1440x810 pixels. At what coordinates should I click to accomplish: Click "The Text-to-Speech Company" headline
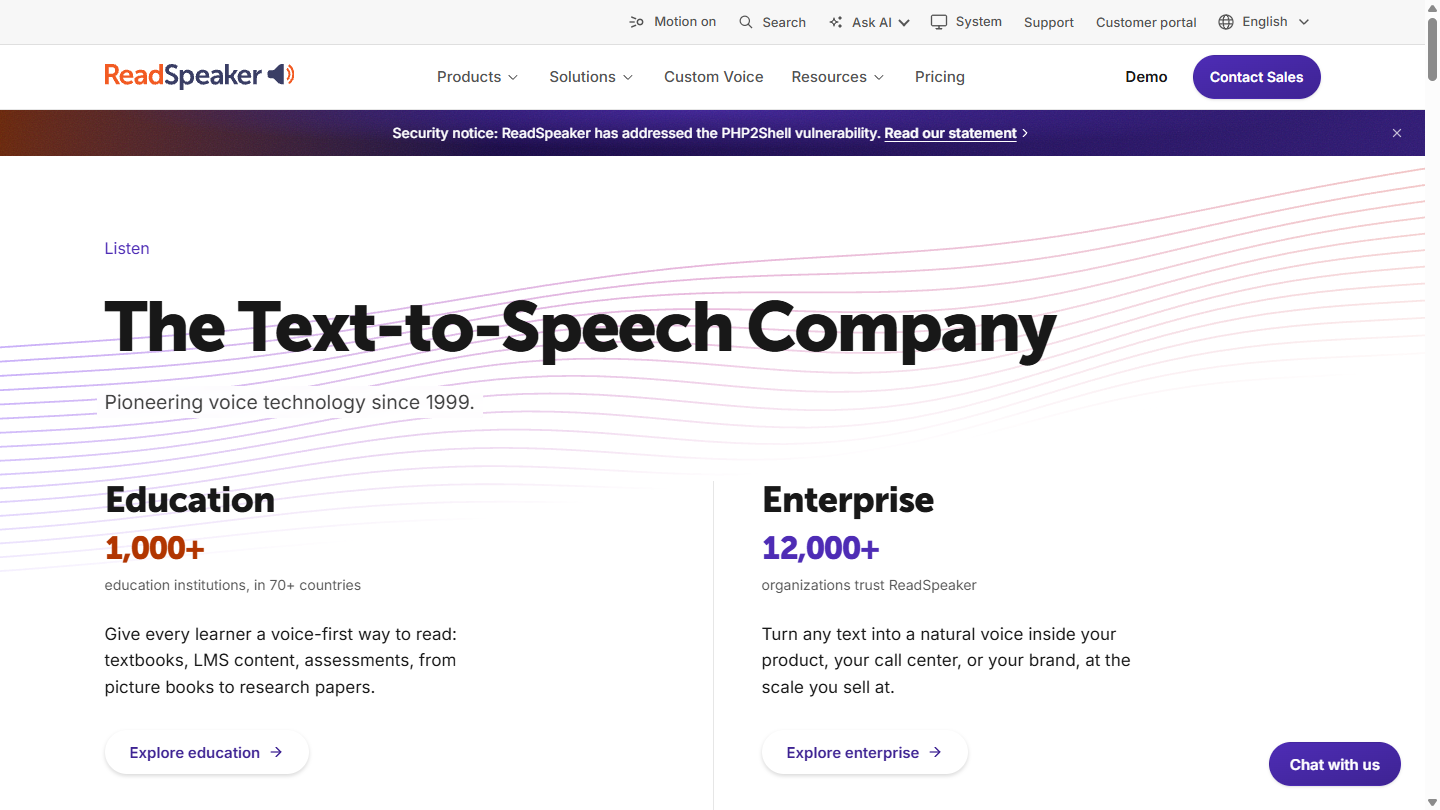(581, 328)
